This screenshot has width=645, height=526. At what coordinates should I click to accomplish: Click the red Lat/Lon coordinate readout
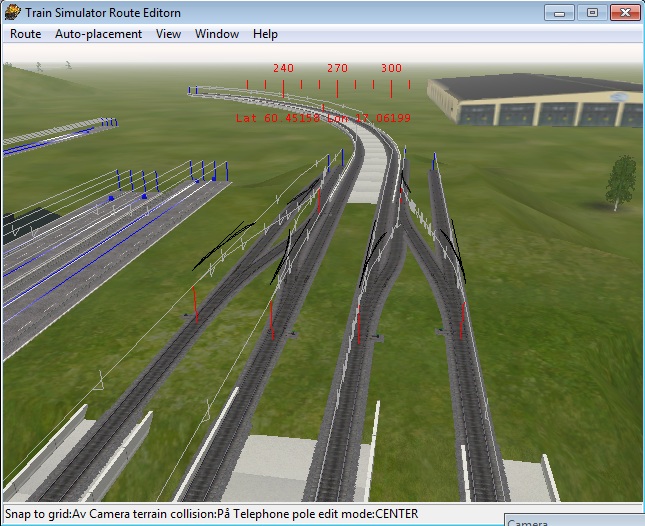click(x=323, y=118)
